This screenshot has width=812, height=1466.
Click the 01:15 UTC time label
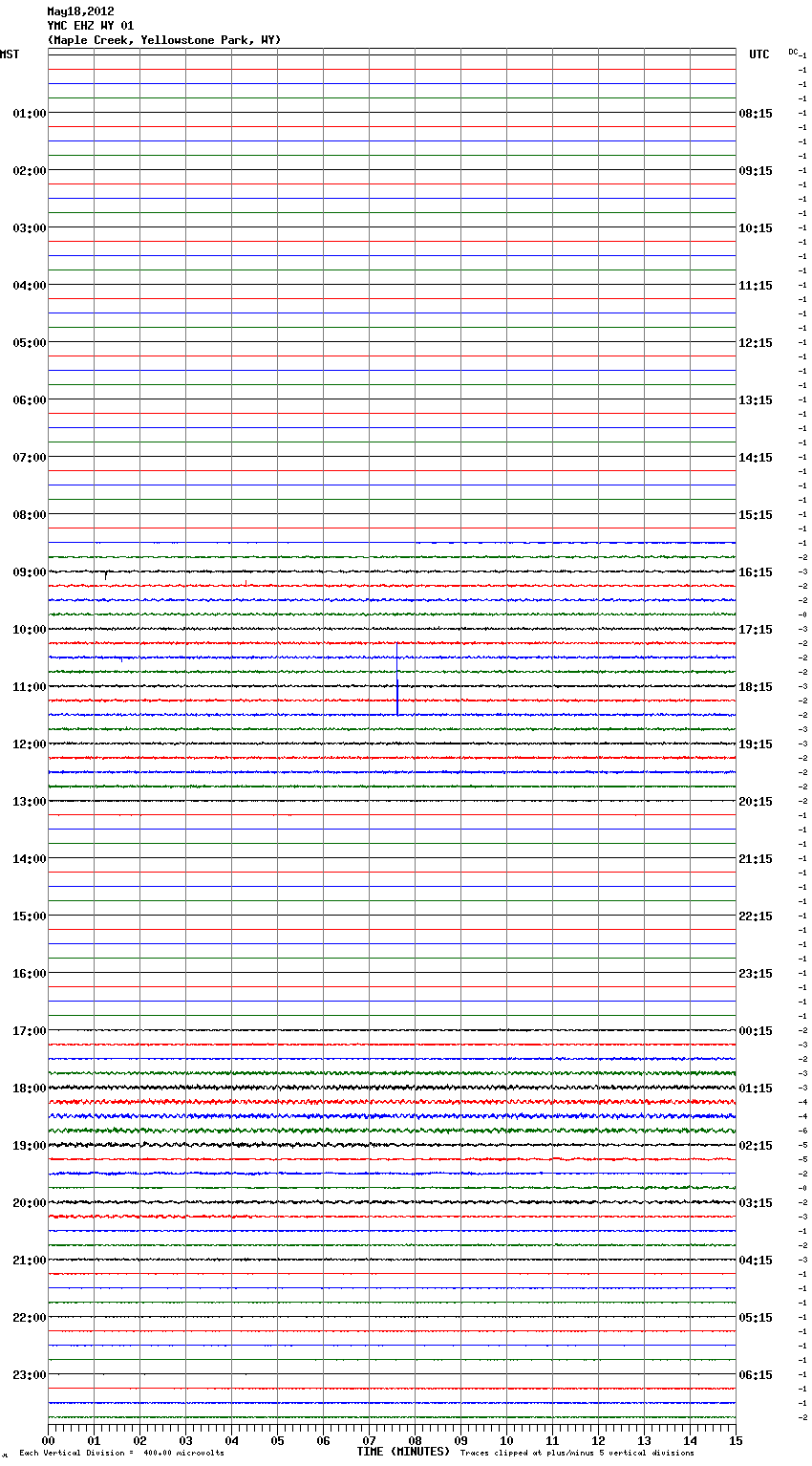[x=756, y=1089]
